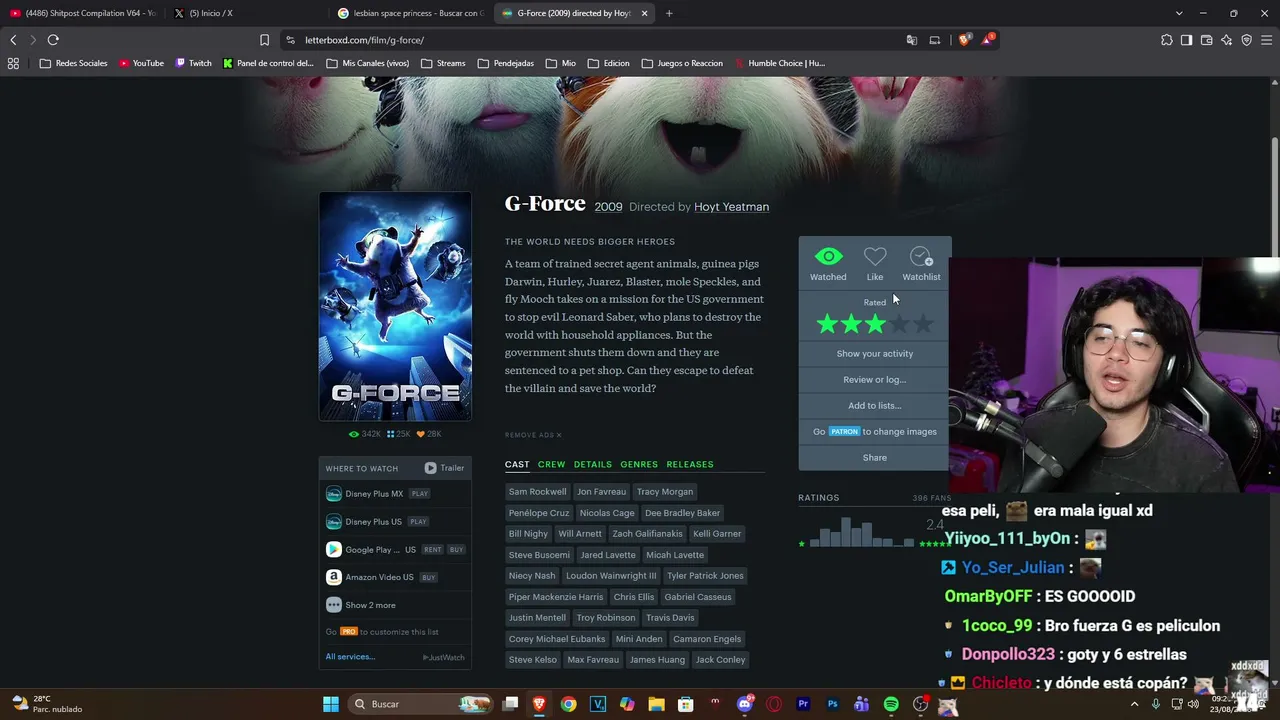Switch to the RELEASES tab
The height and width of the screenshot is (720, 1280).
690,464
